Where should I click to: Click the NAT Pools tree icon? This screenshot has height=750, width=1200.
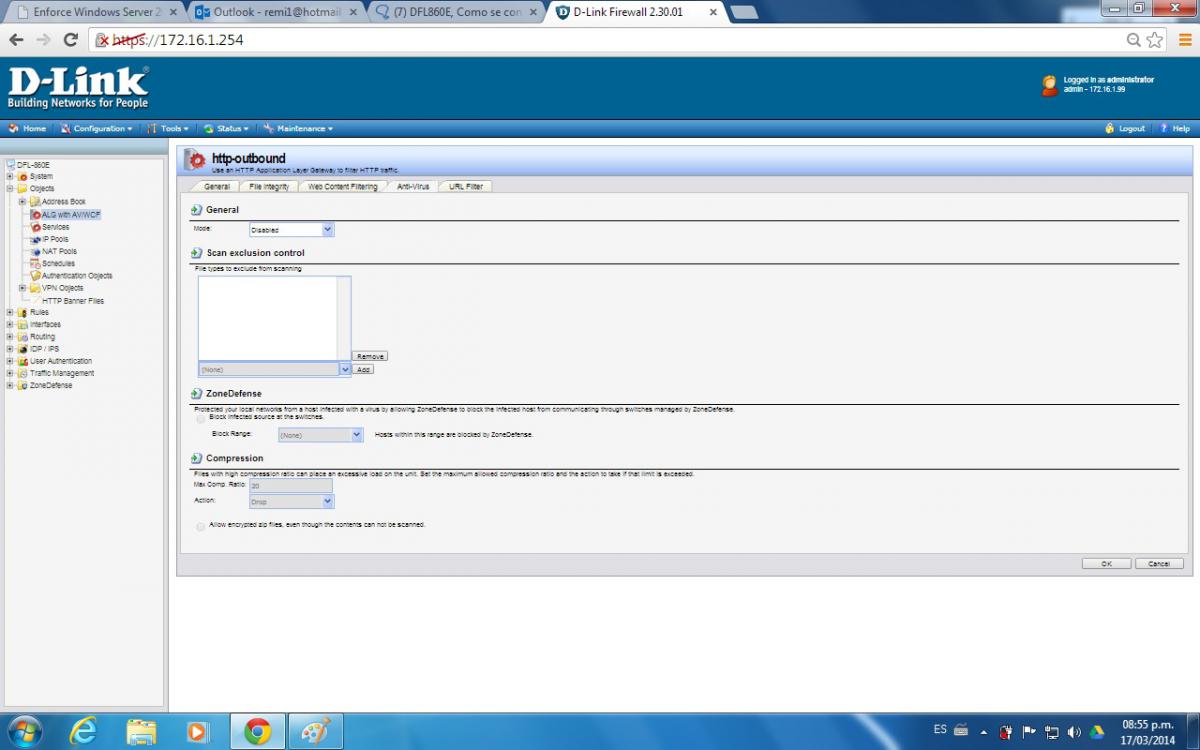point(35,251)
